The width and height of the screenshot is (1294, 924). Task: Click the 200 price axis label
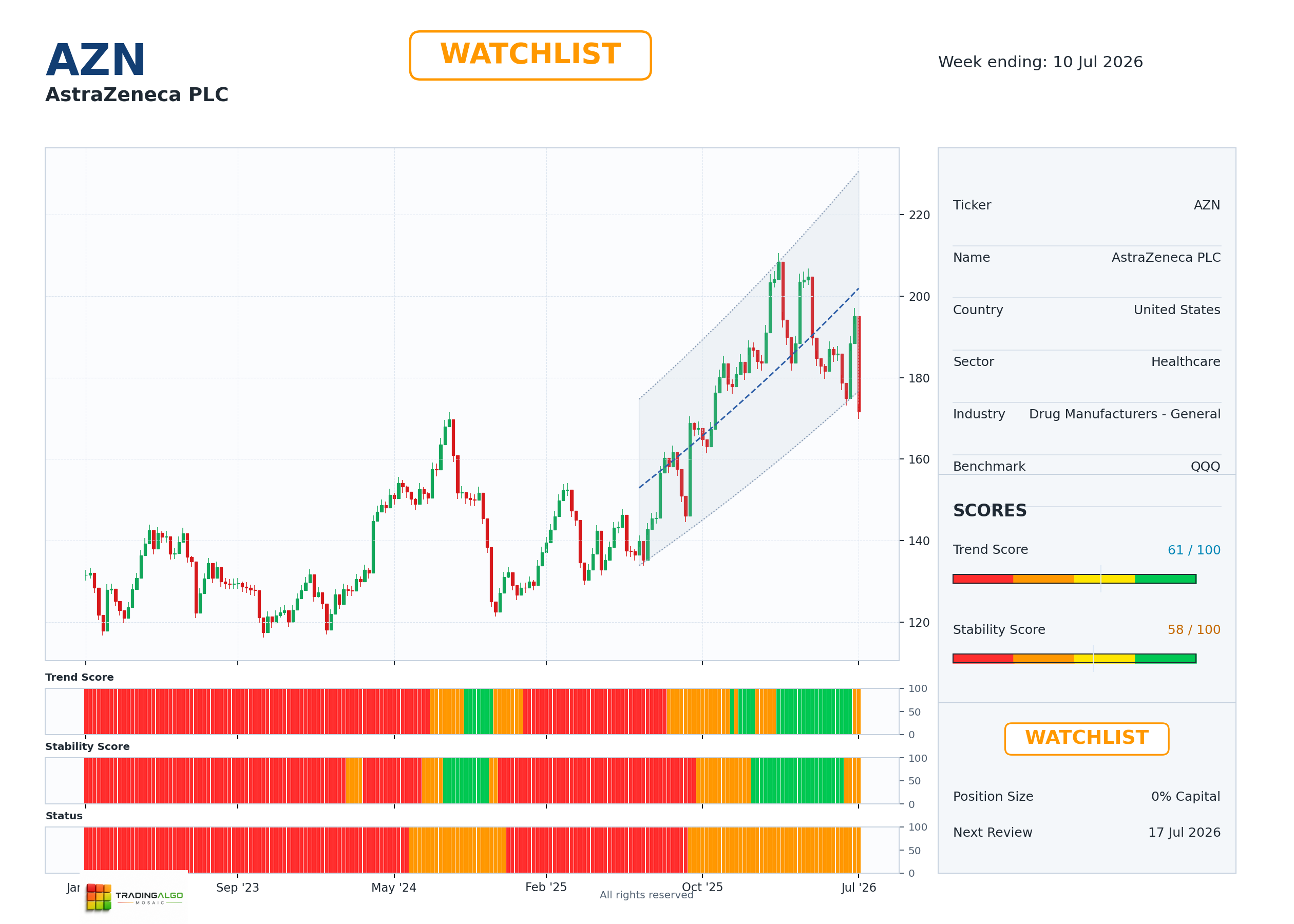coord(919,296)
